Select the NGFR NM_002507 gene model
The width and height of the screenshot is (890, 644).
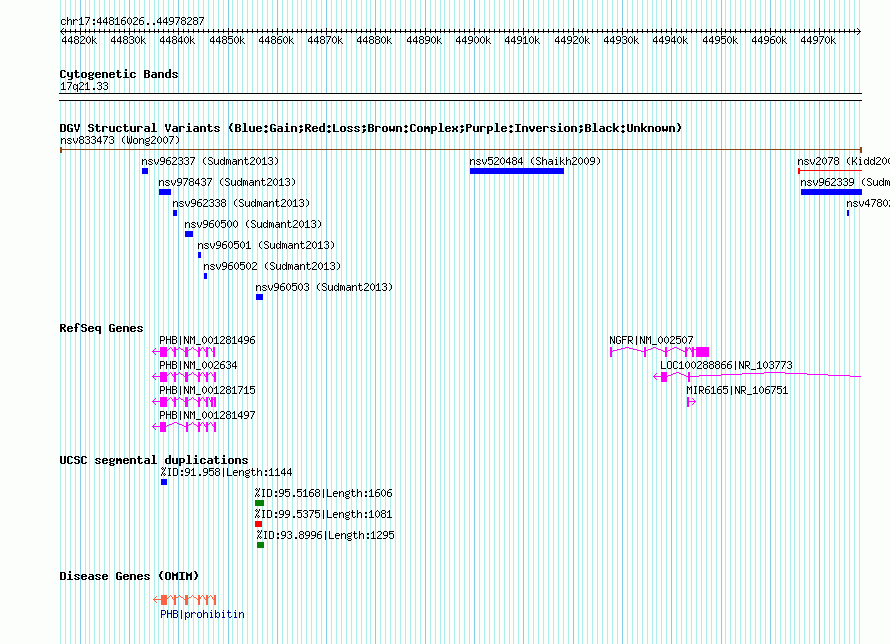pyautogui.click(x=660, y=352)
